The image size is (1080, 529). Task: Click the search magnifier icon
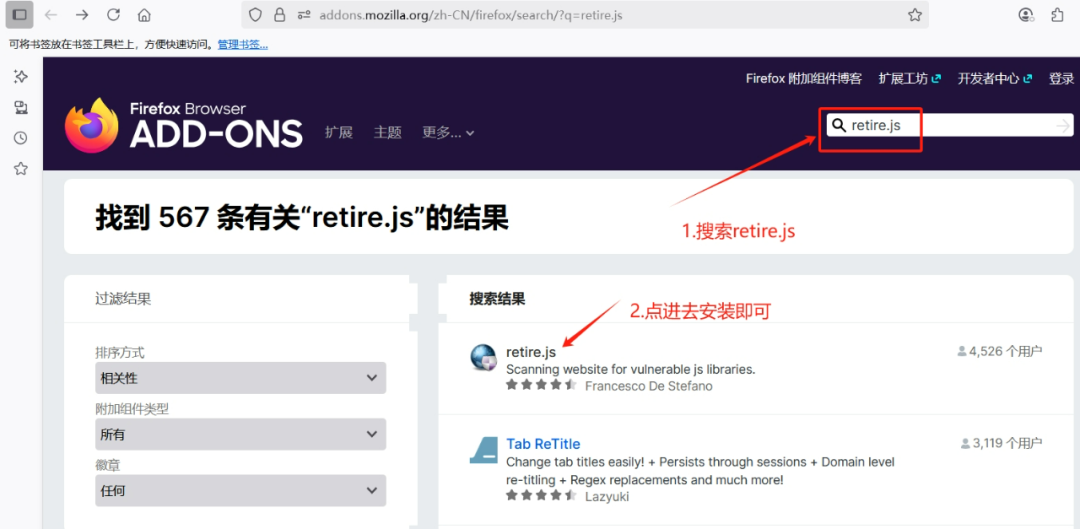(838, 125)
